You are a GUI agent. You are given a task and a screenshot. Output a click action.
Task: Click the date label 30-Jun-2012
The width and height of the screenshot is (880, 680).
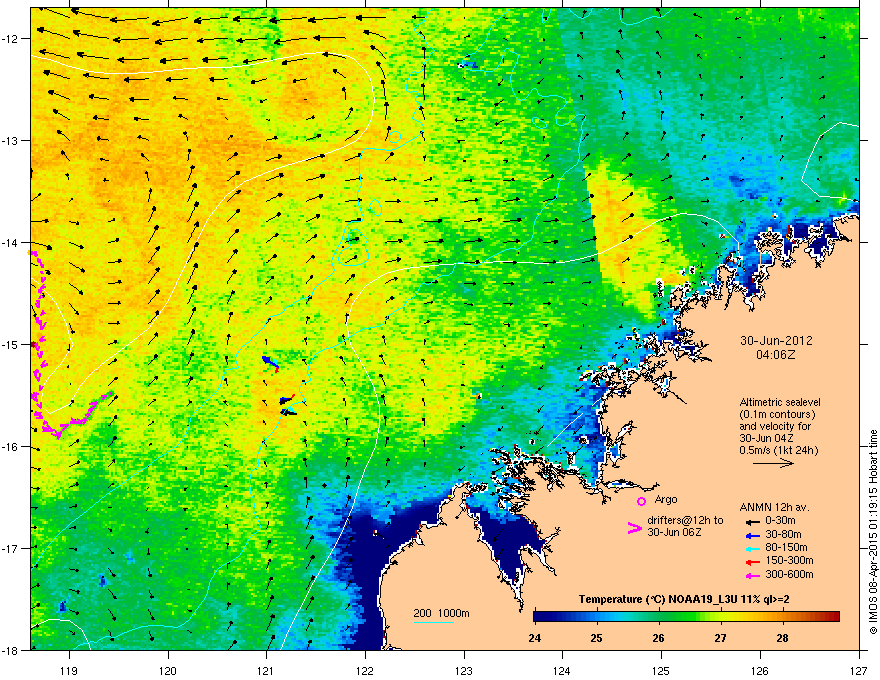[776, 341]
